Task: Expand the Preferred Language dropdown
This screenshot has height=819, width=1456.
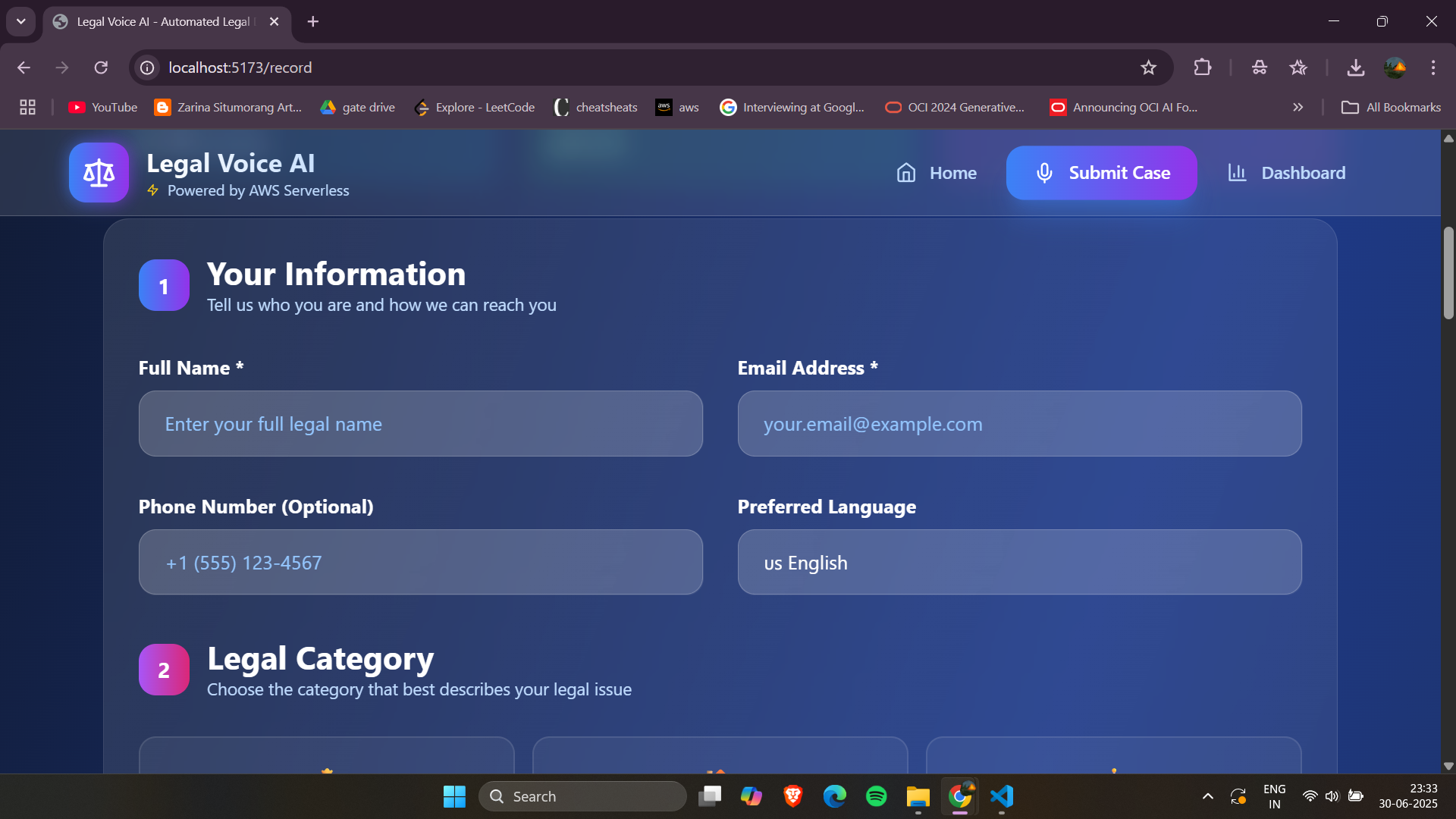Action: (x=1018, y=563)
